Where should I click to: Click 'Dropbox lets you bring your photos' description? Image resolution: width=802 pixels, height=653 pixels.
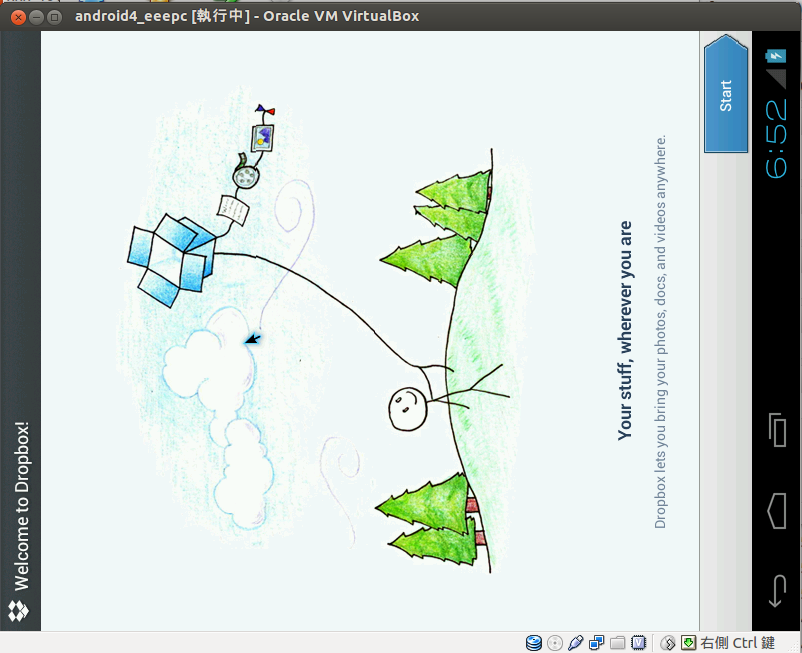click(x=660, y=331)
